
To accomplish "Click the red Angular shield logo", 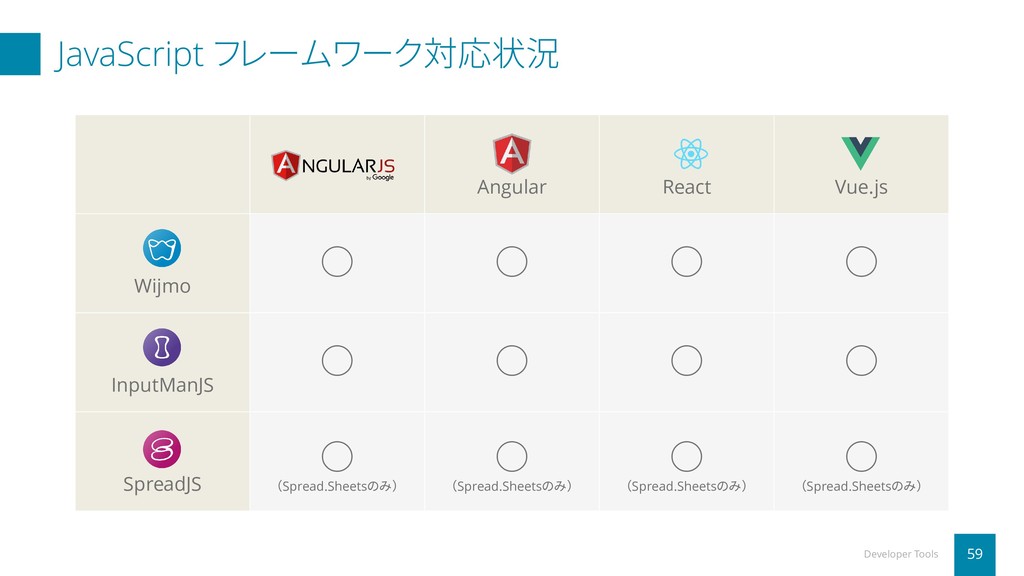I will [511, 153].
